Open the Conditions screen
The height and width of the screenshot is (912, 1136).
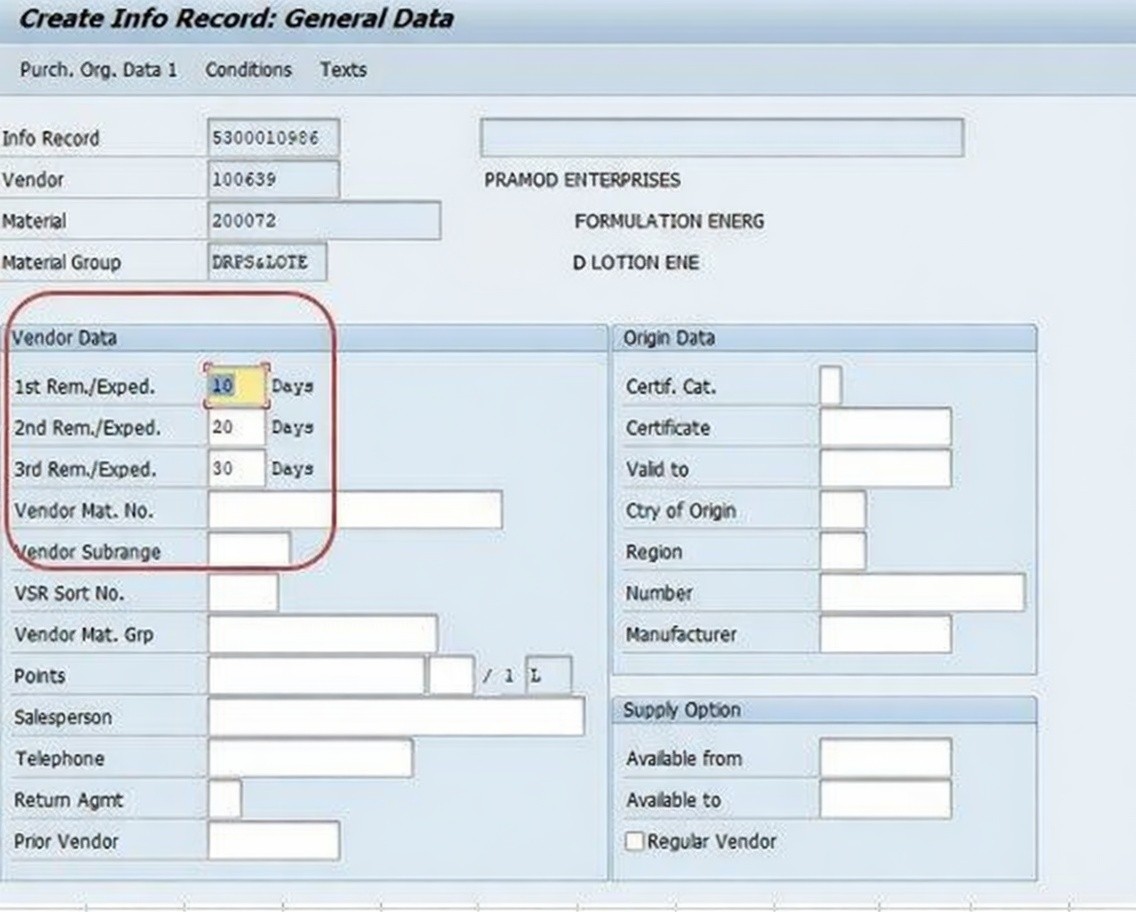(248, 70)
